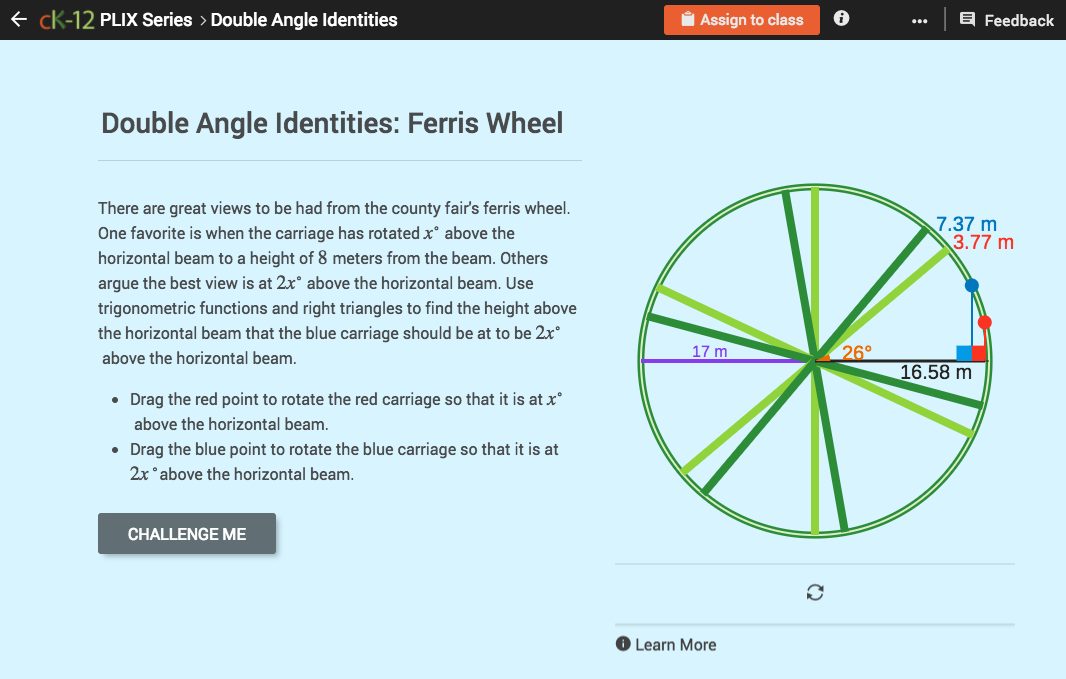Open the info icon beside Assign to class
This screenshot has height=679, width=1066.
[841, 18]
